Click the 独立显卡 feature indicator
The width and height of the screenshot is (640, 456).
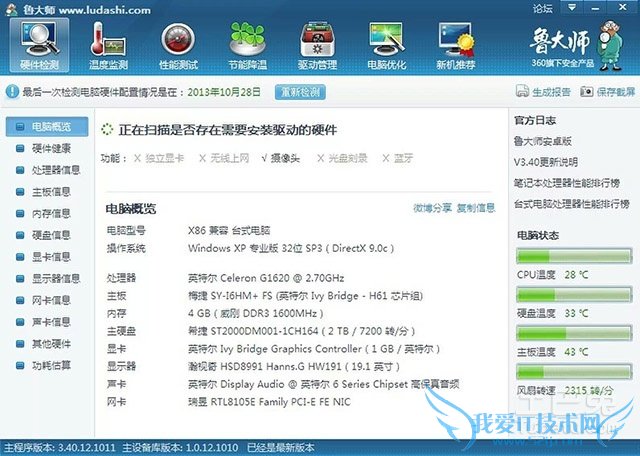(159, 158)
